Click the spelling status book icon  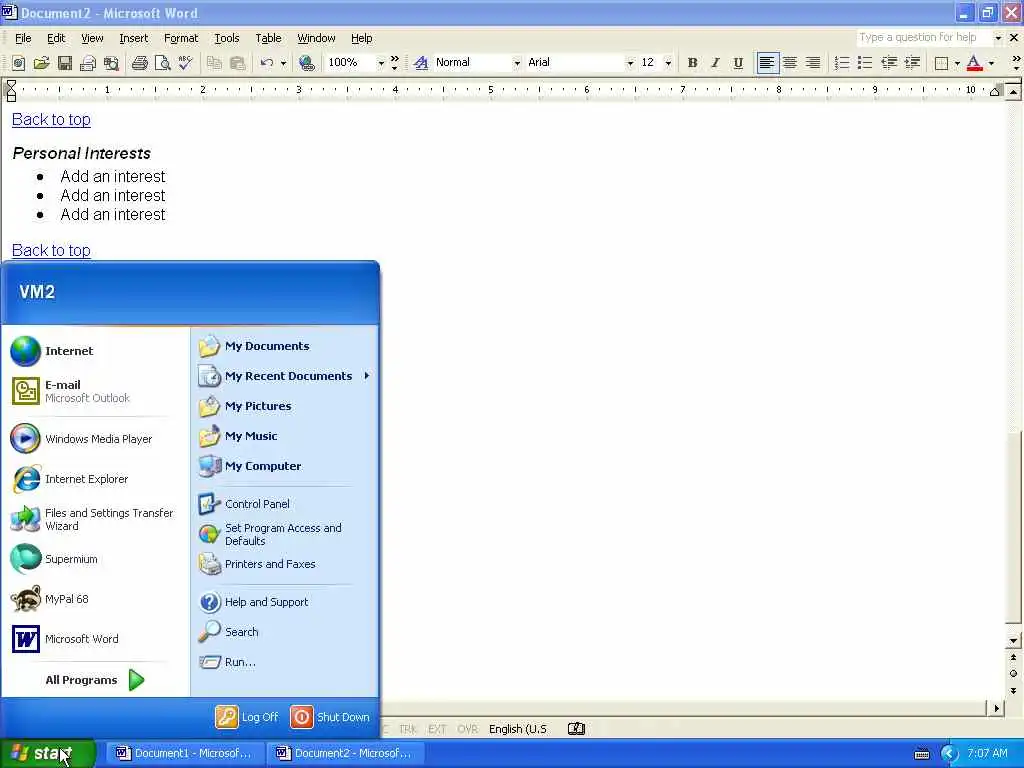tap(576, 729)
